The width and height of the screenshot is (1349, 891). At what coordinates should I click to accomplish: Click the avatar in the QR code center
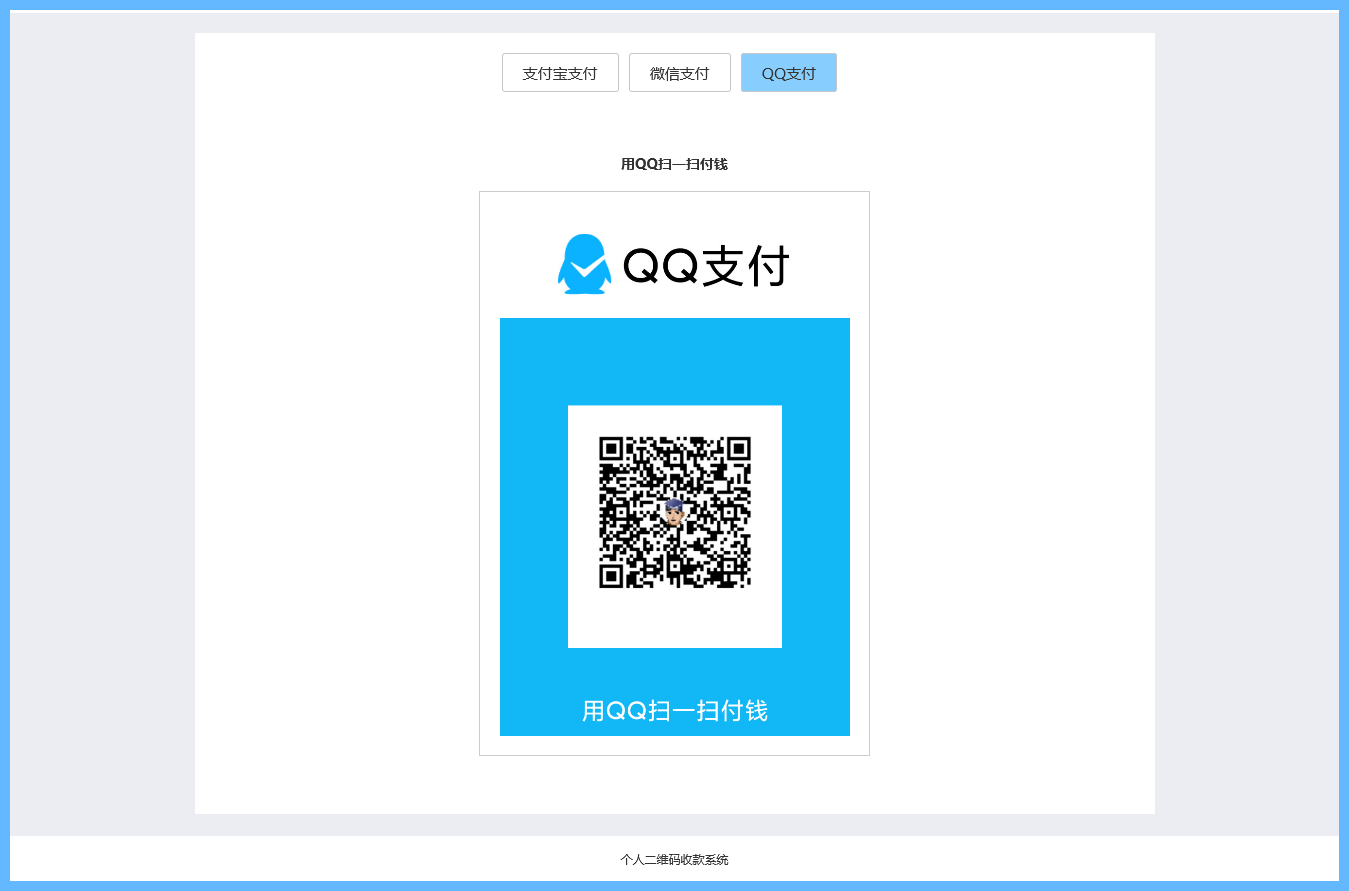click(674, 513)
